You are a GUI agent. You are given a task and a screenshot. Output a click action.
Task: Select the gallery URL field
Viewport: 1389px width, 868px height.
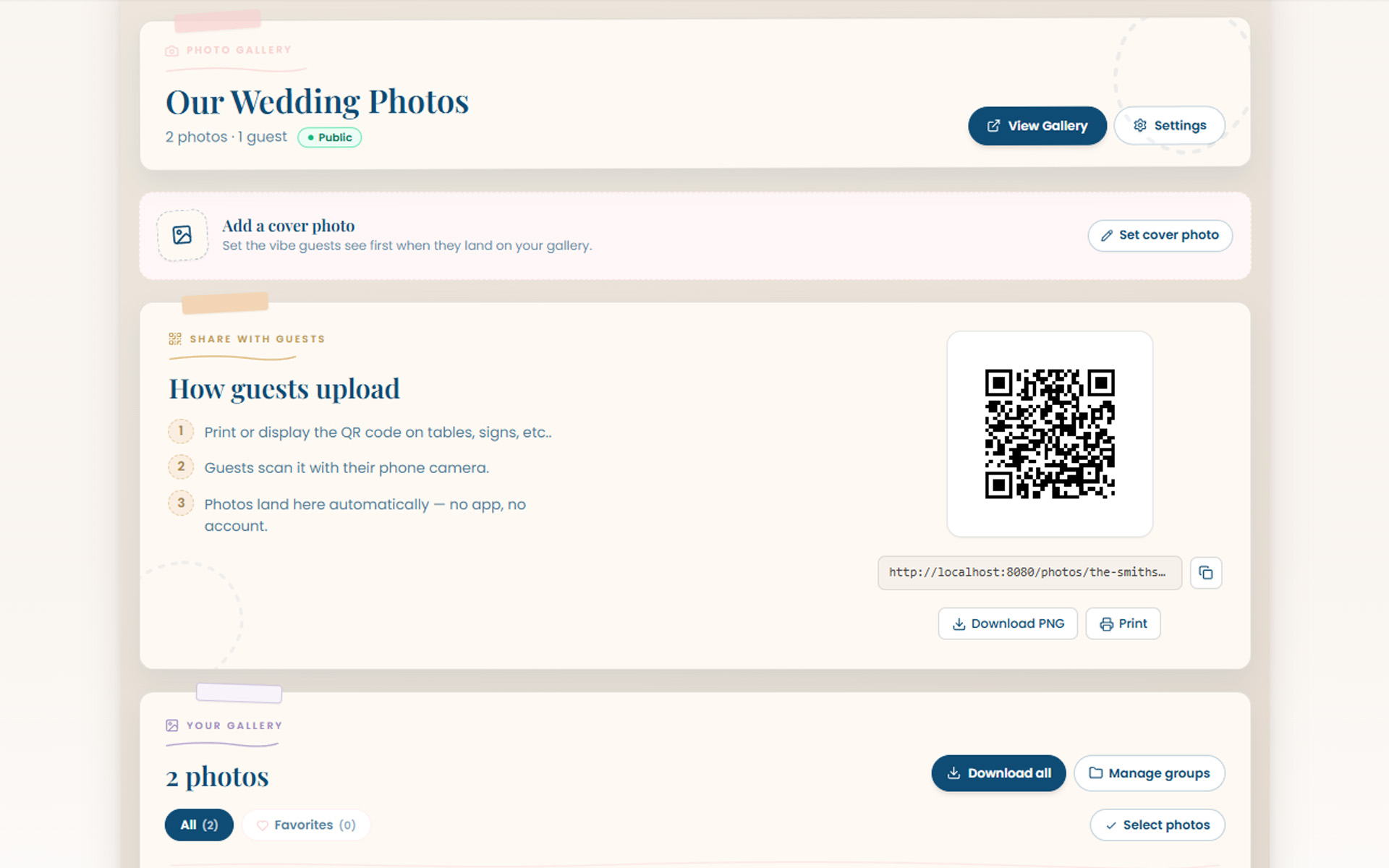(x=1029, y=573)
